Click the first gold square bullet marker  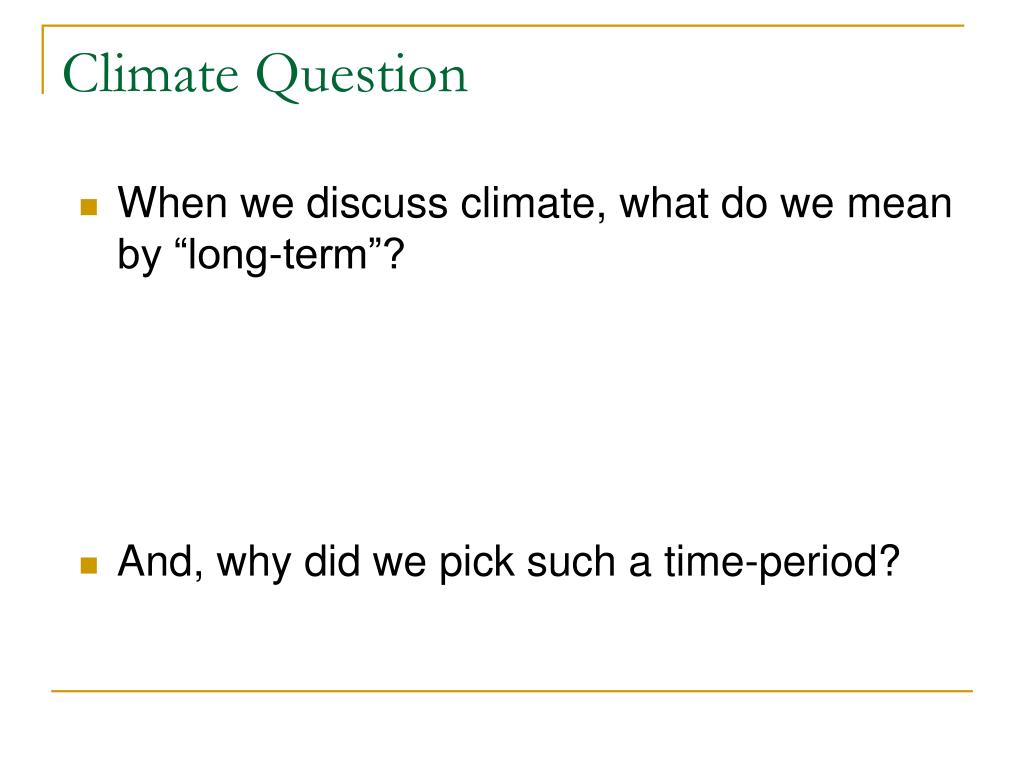(89, 207)
